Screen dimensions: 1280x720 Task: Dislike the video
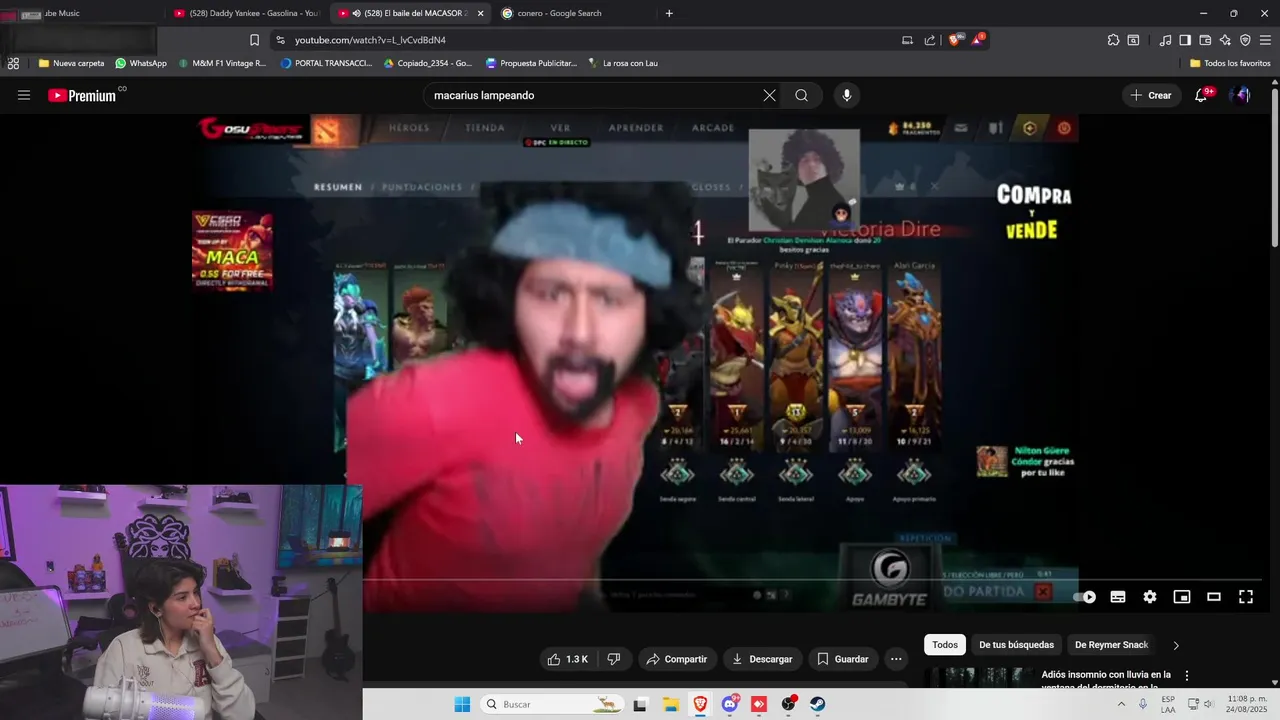pyautogui.click(x=614, y=659)
